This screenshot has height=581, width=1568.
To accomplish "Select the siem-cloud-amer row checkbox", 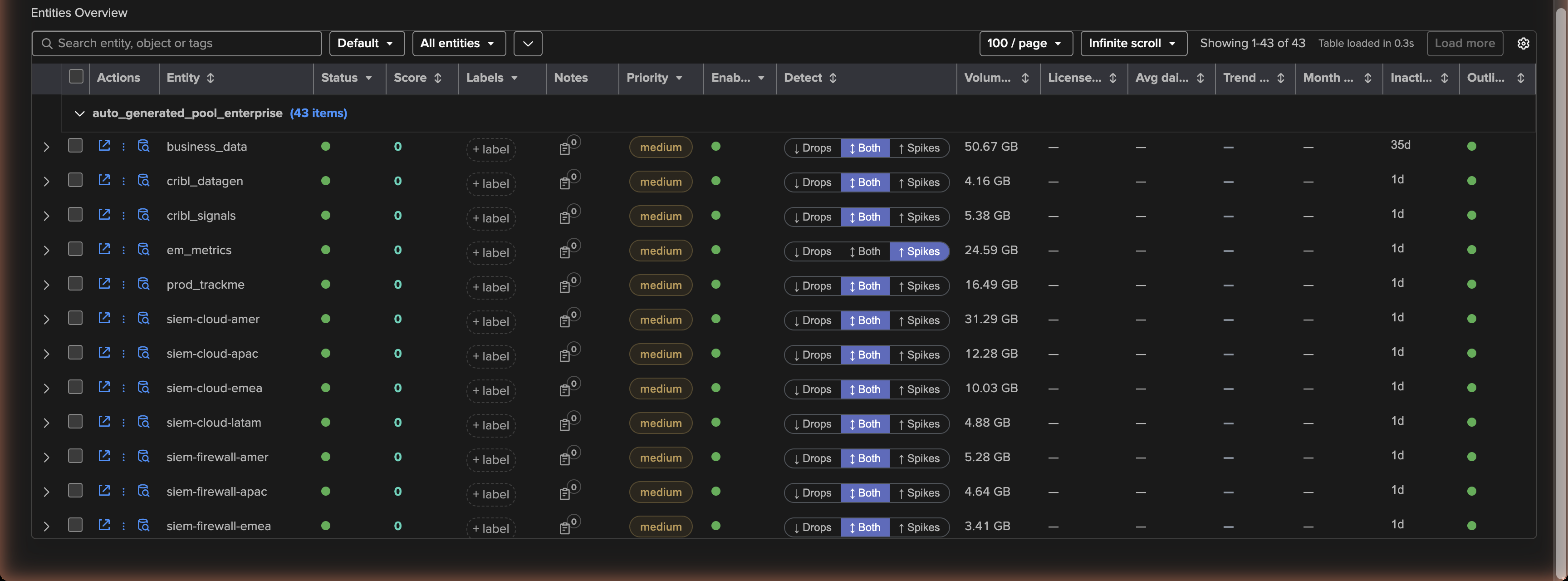I will click(75, 318).
